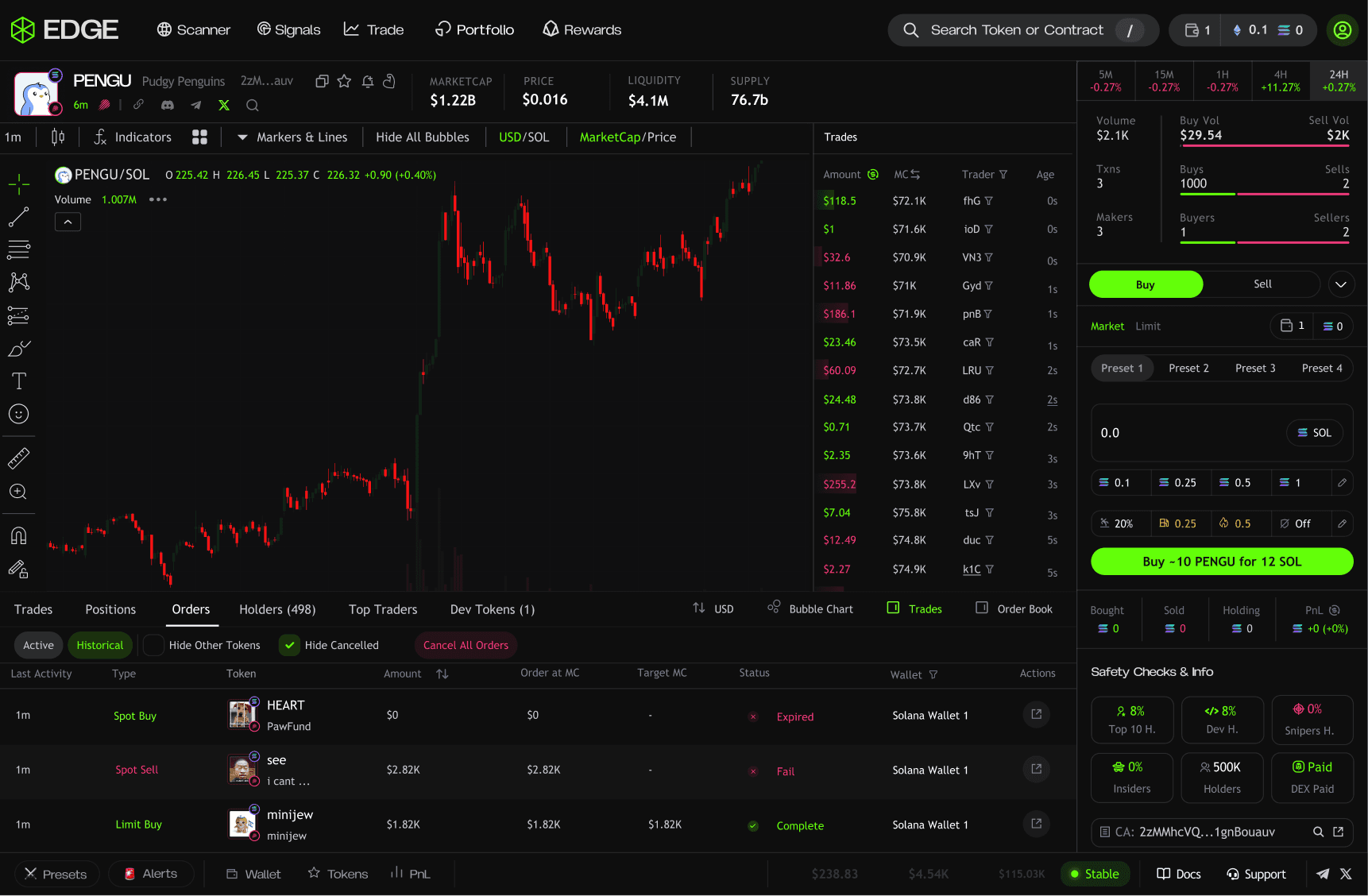1368x896 pixels.
Task: Edit quick buy amount presets pencil
Action: [x=1342, y=482]
